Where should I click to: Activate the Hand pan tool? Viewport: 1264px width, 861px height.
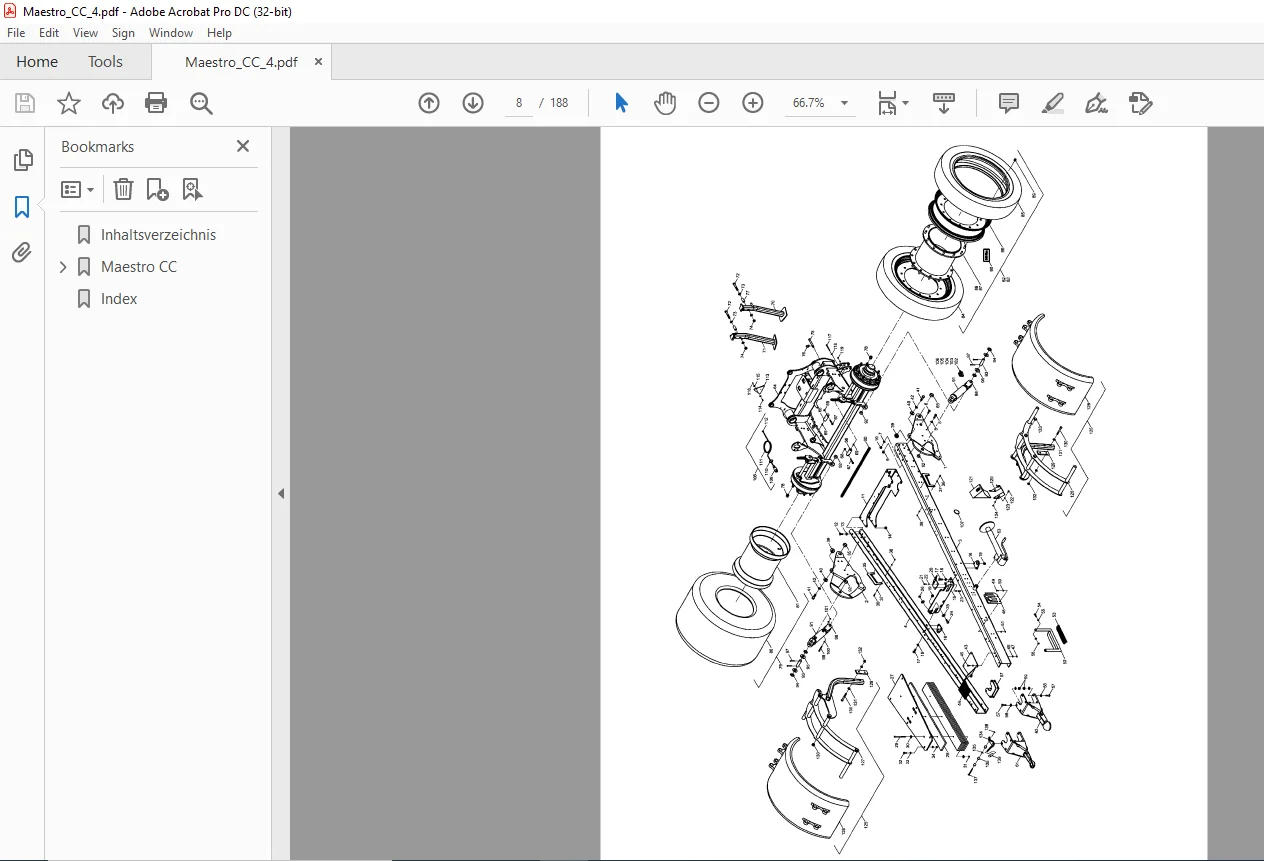tap(665, 103)
